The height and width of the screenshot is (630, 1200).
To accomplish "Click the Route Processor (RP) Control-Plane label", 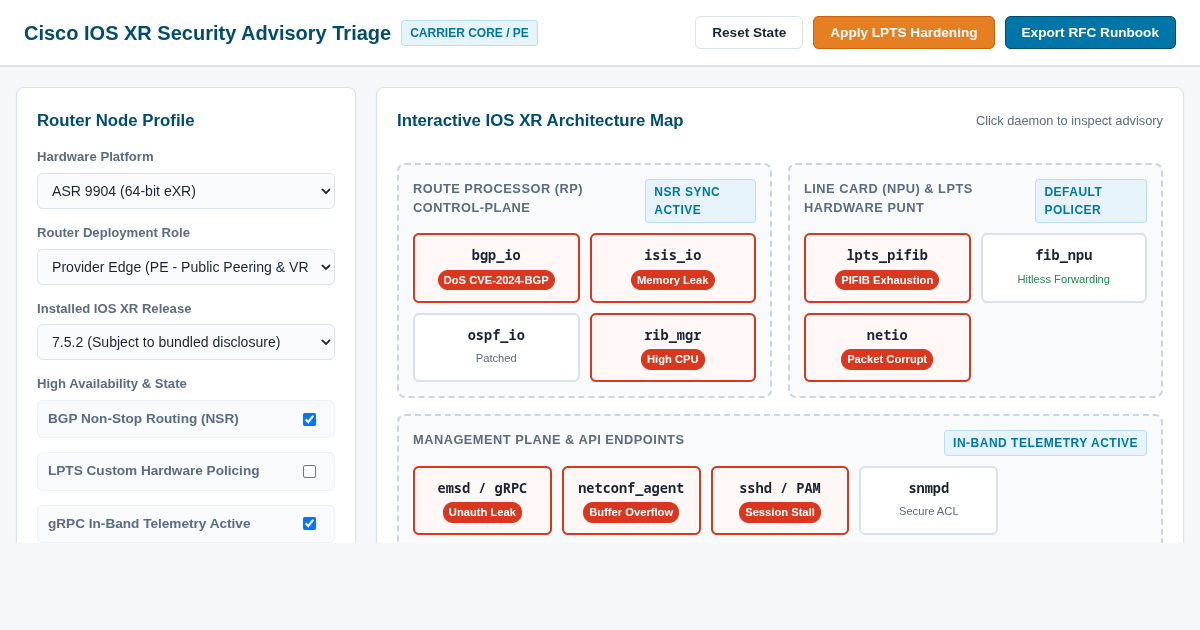I will coord(498,198).
